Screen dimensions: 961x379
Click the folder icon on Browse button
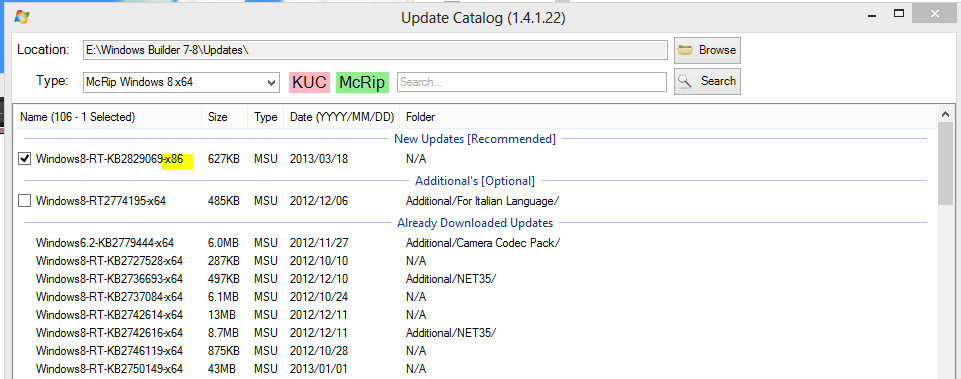coord(685,50)
